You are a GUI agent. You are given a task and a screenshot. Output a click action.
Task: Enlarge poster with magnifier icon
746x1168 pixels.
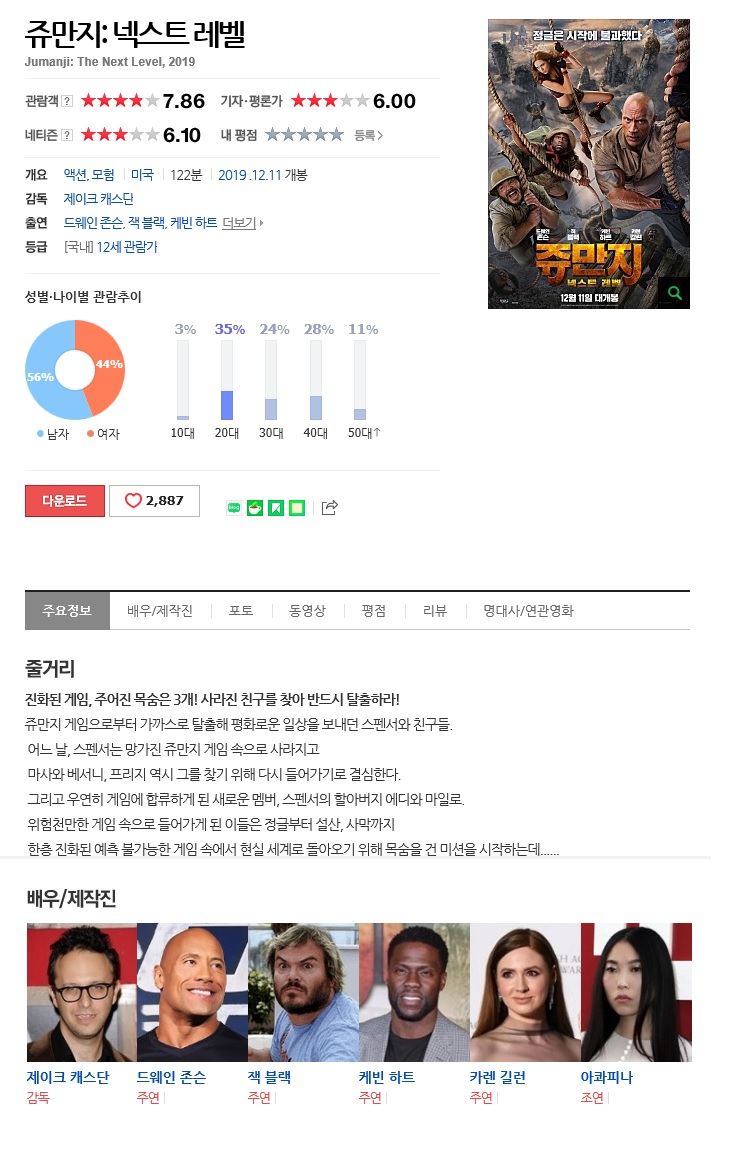tap(674, 293)
